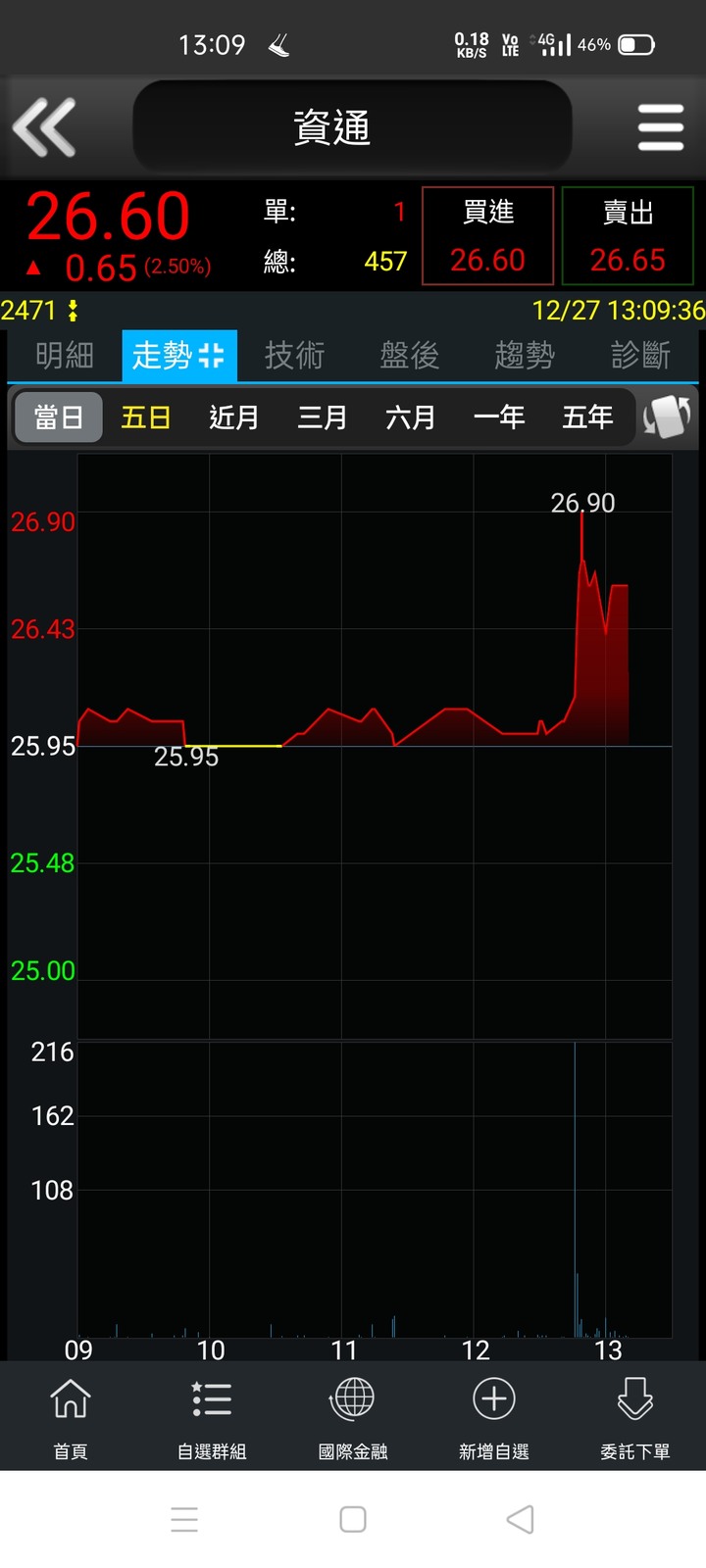Screen dimensions: 706x1568
Task: Select the 六月 time range
Action: pos(411,417)
